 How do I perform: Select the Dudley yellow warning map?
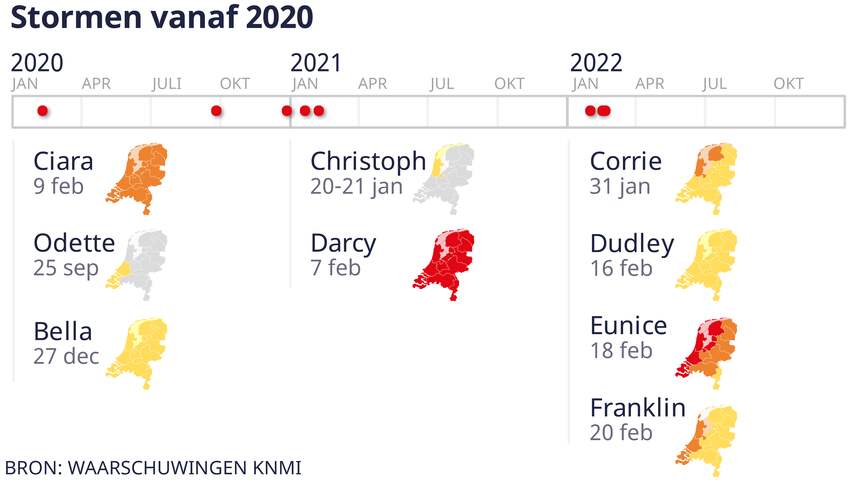[x=707, y=265]
